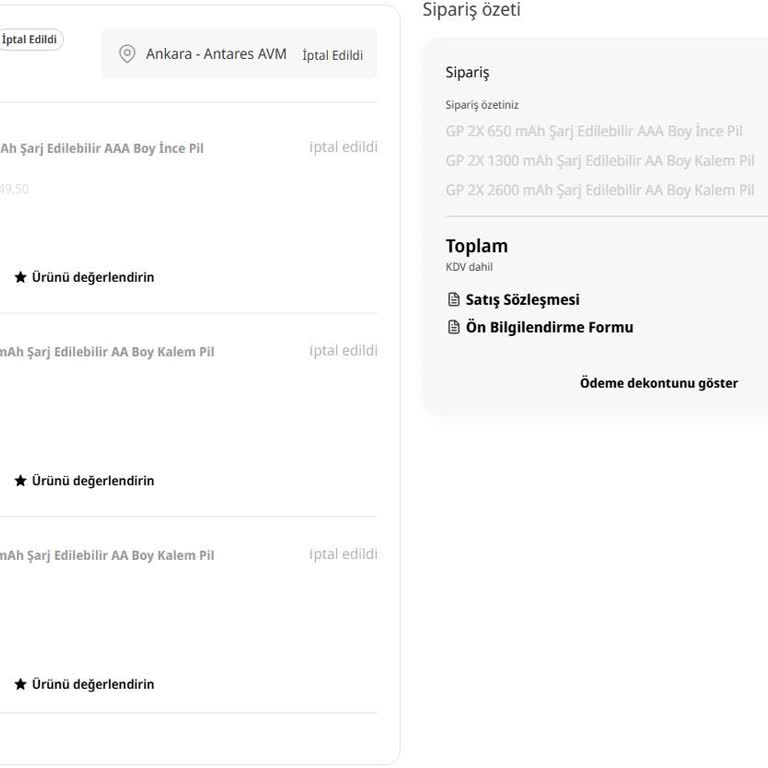Show the payment receipt via Ödeme dekontunu göster

[658, 383]
